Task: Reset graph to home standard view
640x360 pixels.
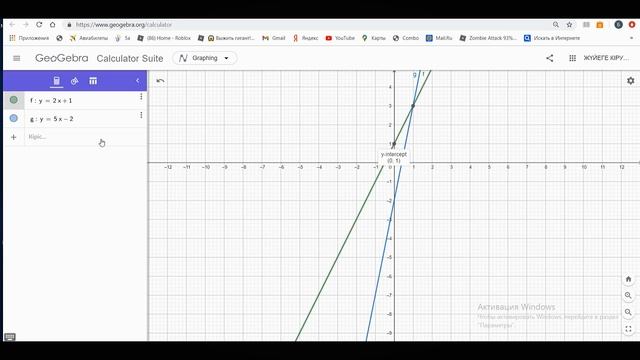Action: tap(628, 279)
